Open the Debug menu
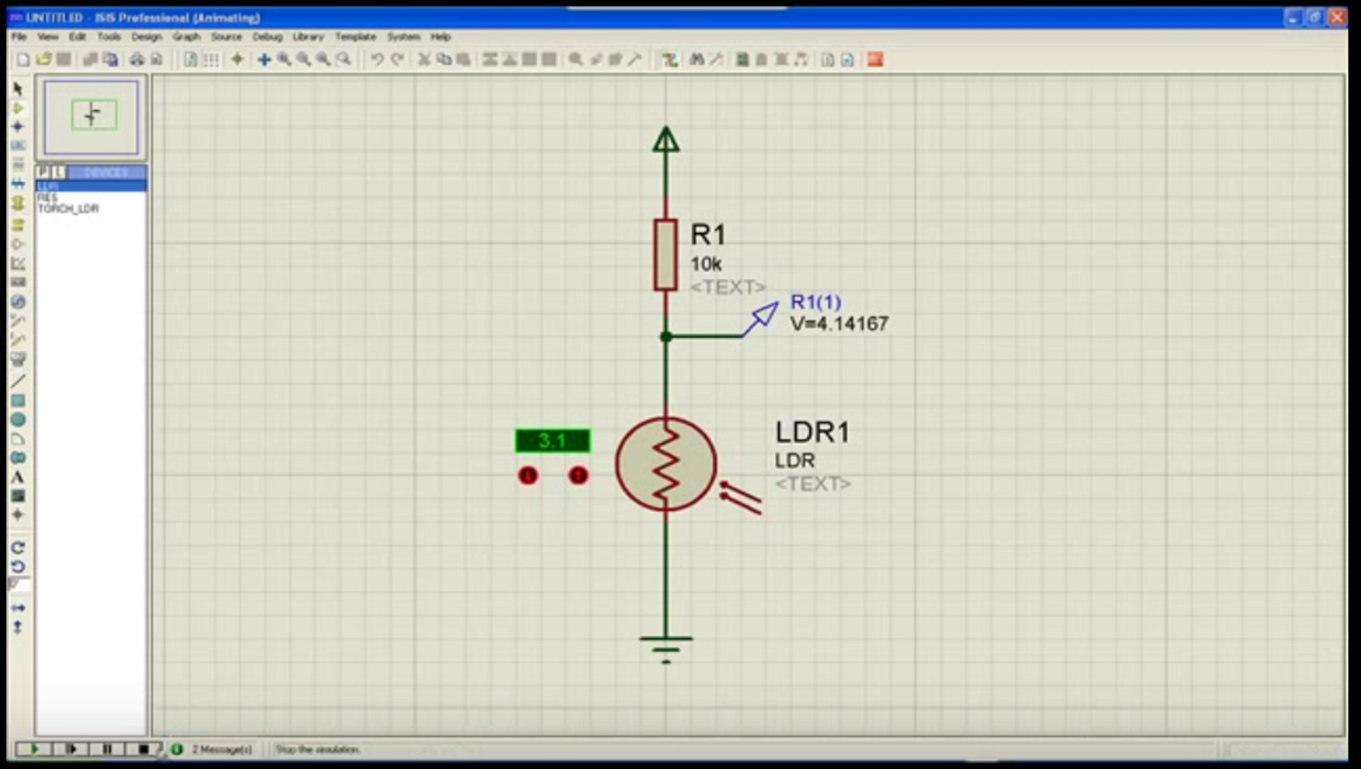 267,37
